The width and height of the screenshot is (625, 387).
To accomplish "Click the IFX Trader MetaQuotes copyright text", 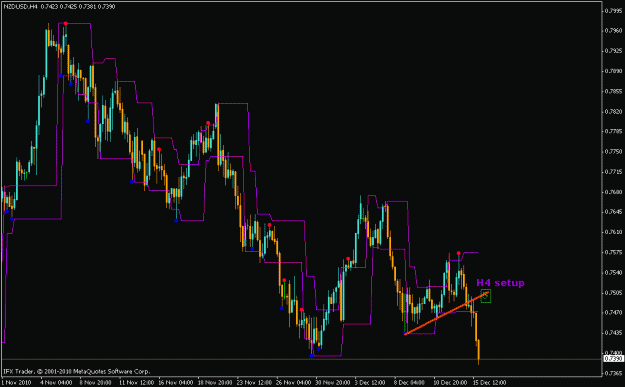I will coord(77,371).
